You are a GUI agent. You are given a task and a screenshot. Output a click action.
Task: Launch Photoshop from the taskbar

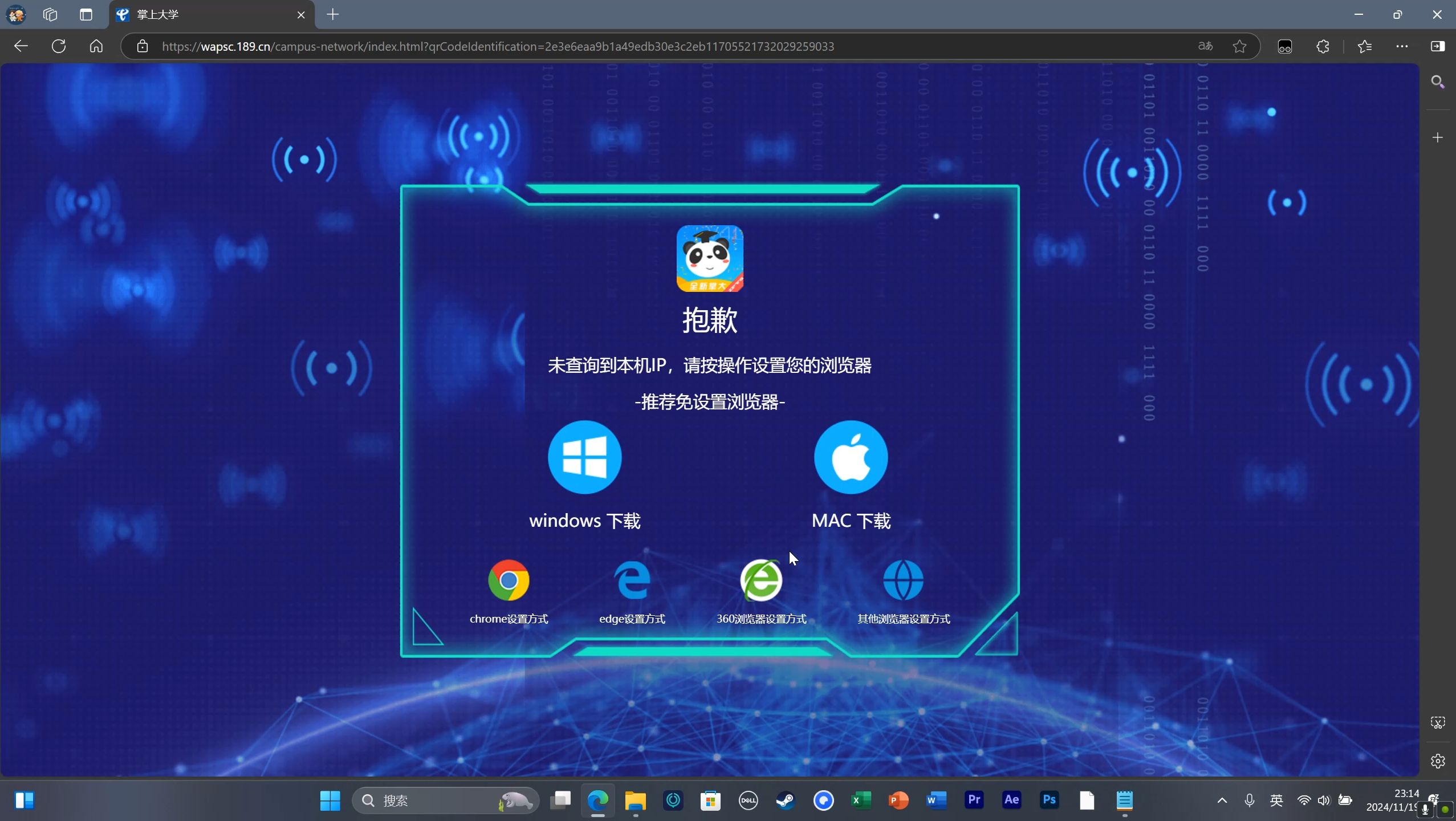[x=1050, y=800]
